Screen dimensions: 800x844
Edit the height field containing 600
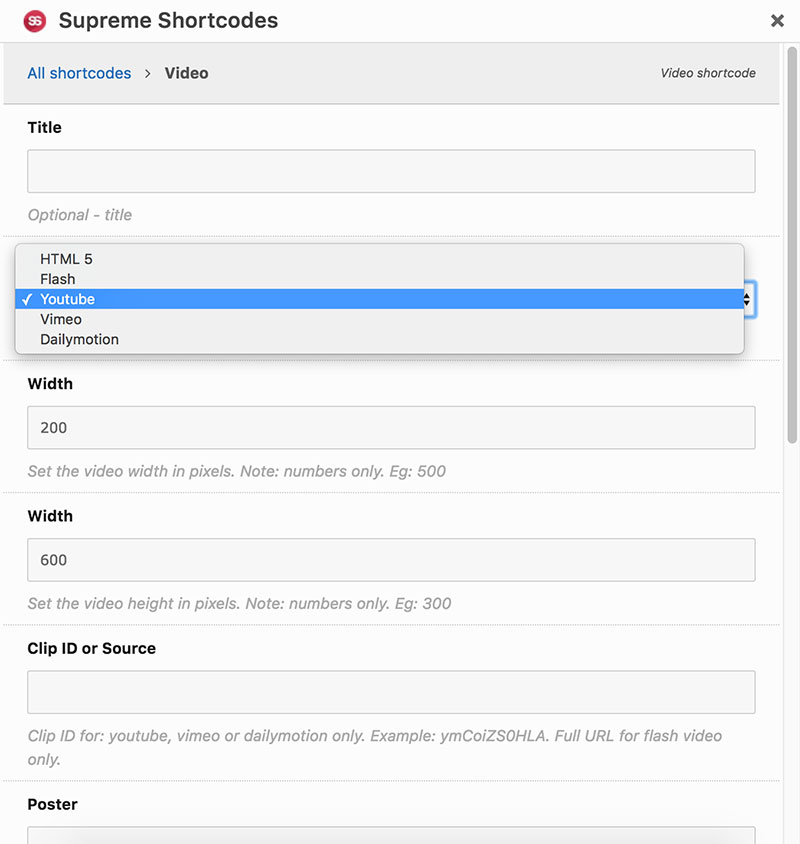click(x=391, y=560)
